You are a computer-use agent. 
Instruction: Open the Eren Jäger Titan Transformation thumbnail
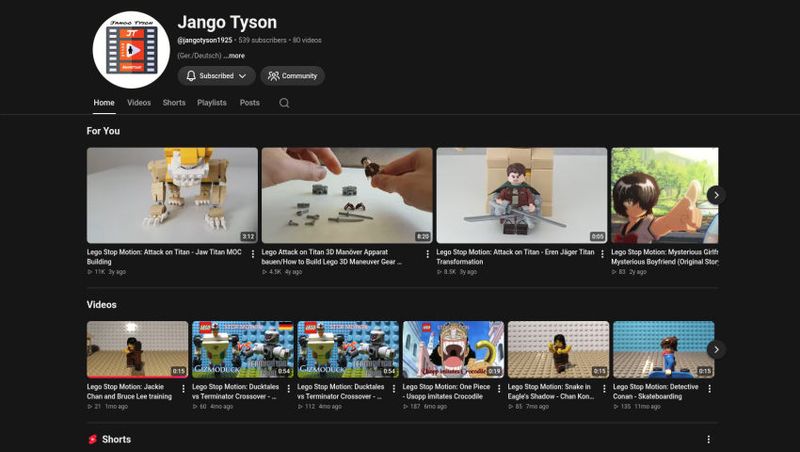tap(522, 195)
